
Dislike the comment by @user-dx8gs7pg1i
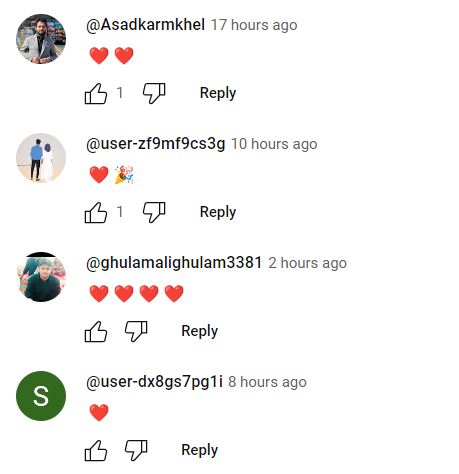click(x=136, y=450)
